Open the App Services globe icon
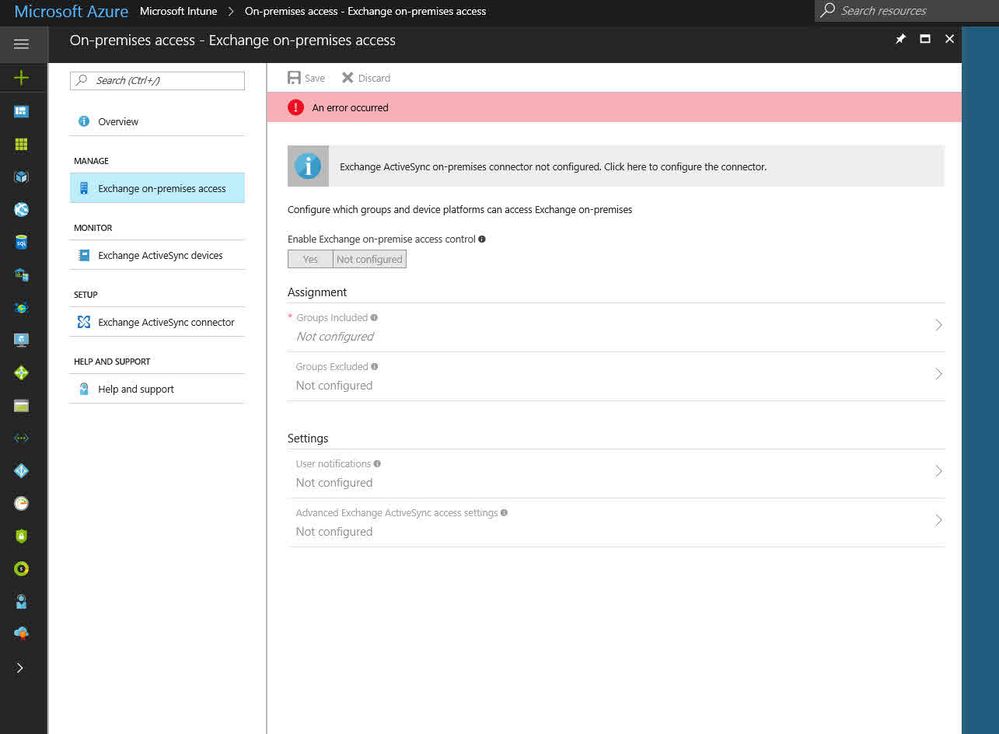The height and width of the screenshot is (734, 999). point(21,210)
